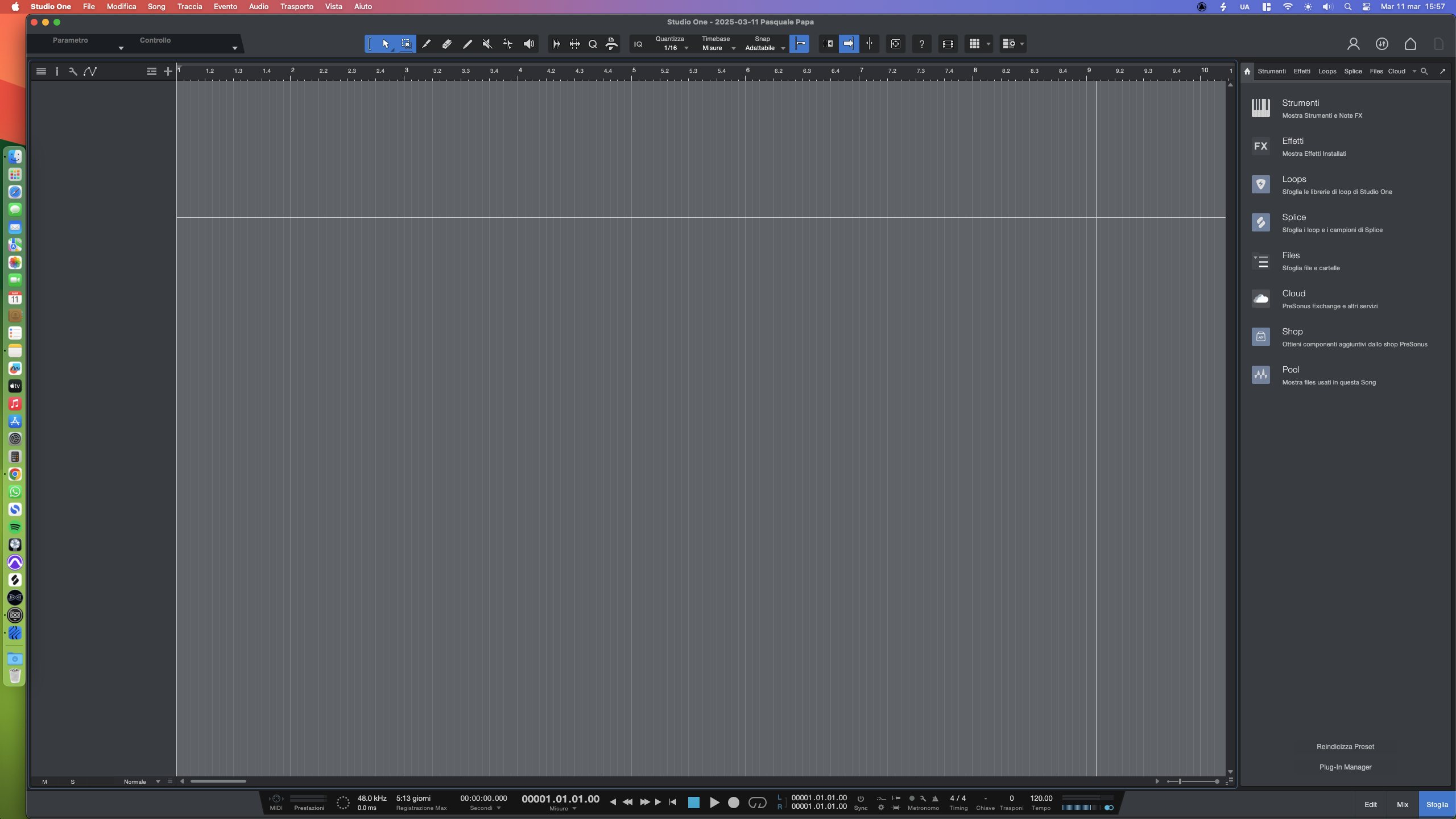This screenshot has width=1456, height=819.
Task: Open the Strumenti piano keys entry
Action: tap(1261, 108)
